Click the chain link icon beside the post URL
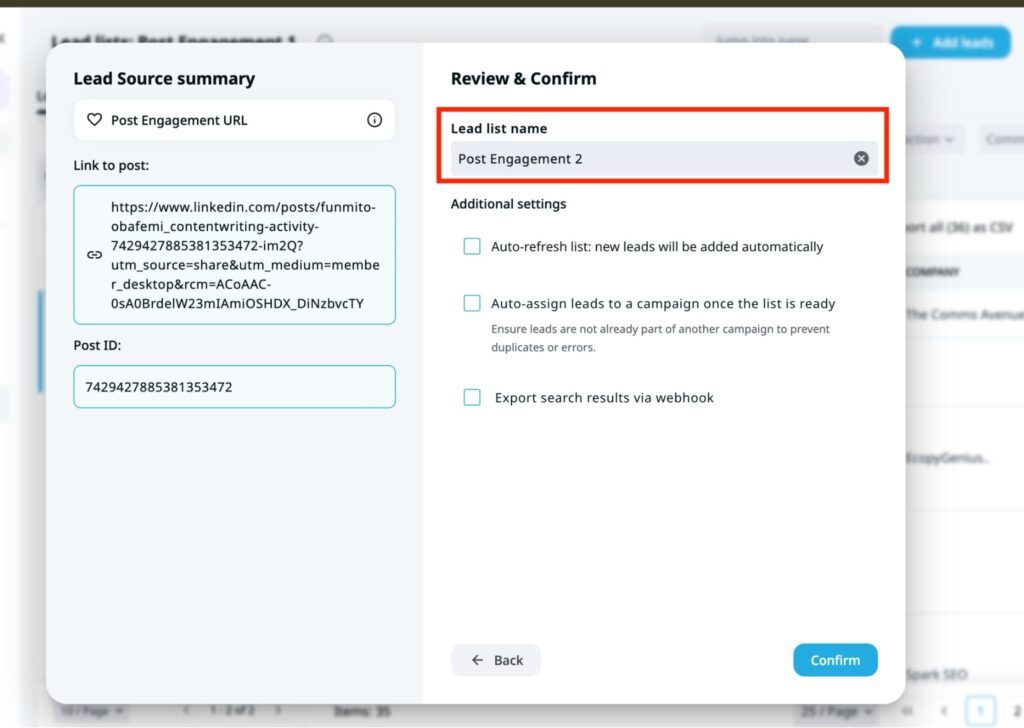The width and height of the screenshot is (1024, 728). [95, 255]
